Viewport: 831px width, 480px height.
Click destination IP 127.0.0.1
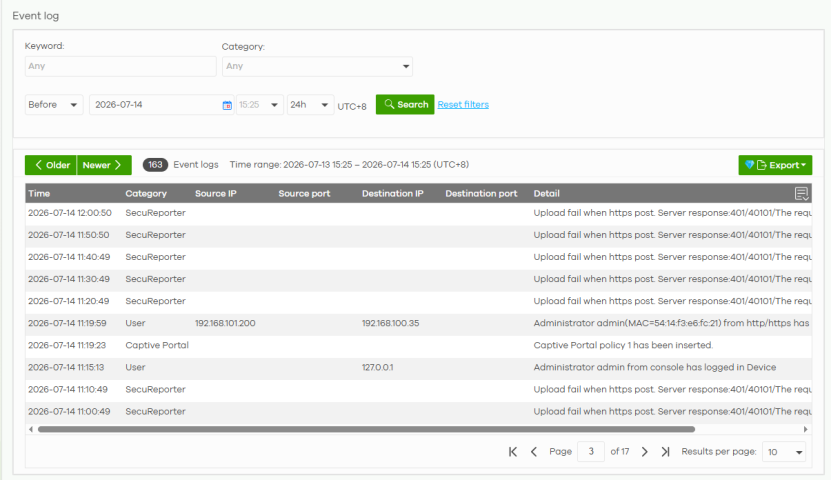click(378, 367)
